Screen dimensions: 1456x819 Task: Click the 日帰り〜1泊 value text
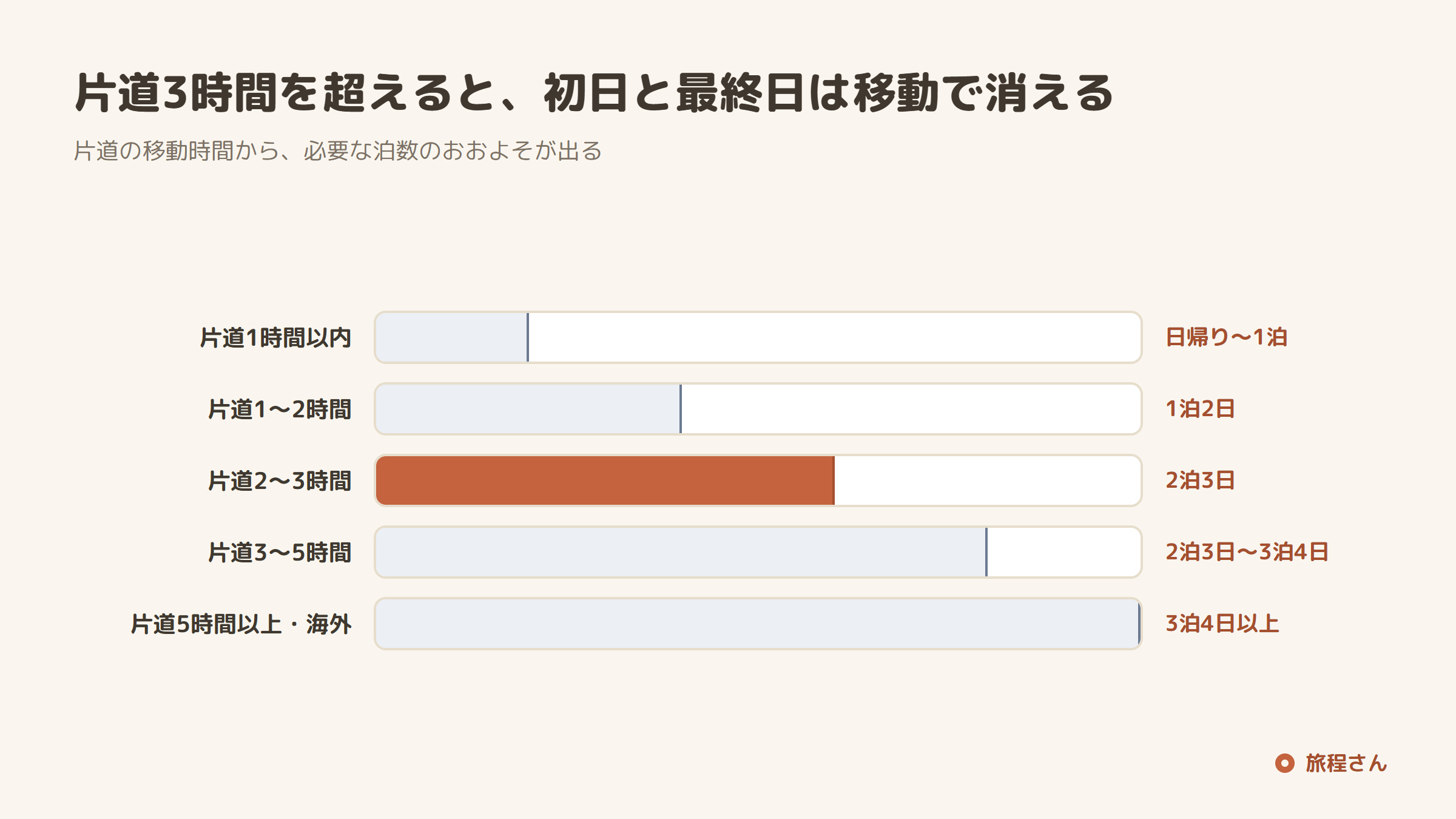coord(1226,337)
